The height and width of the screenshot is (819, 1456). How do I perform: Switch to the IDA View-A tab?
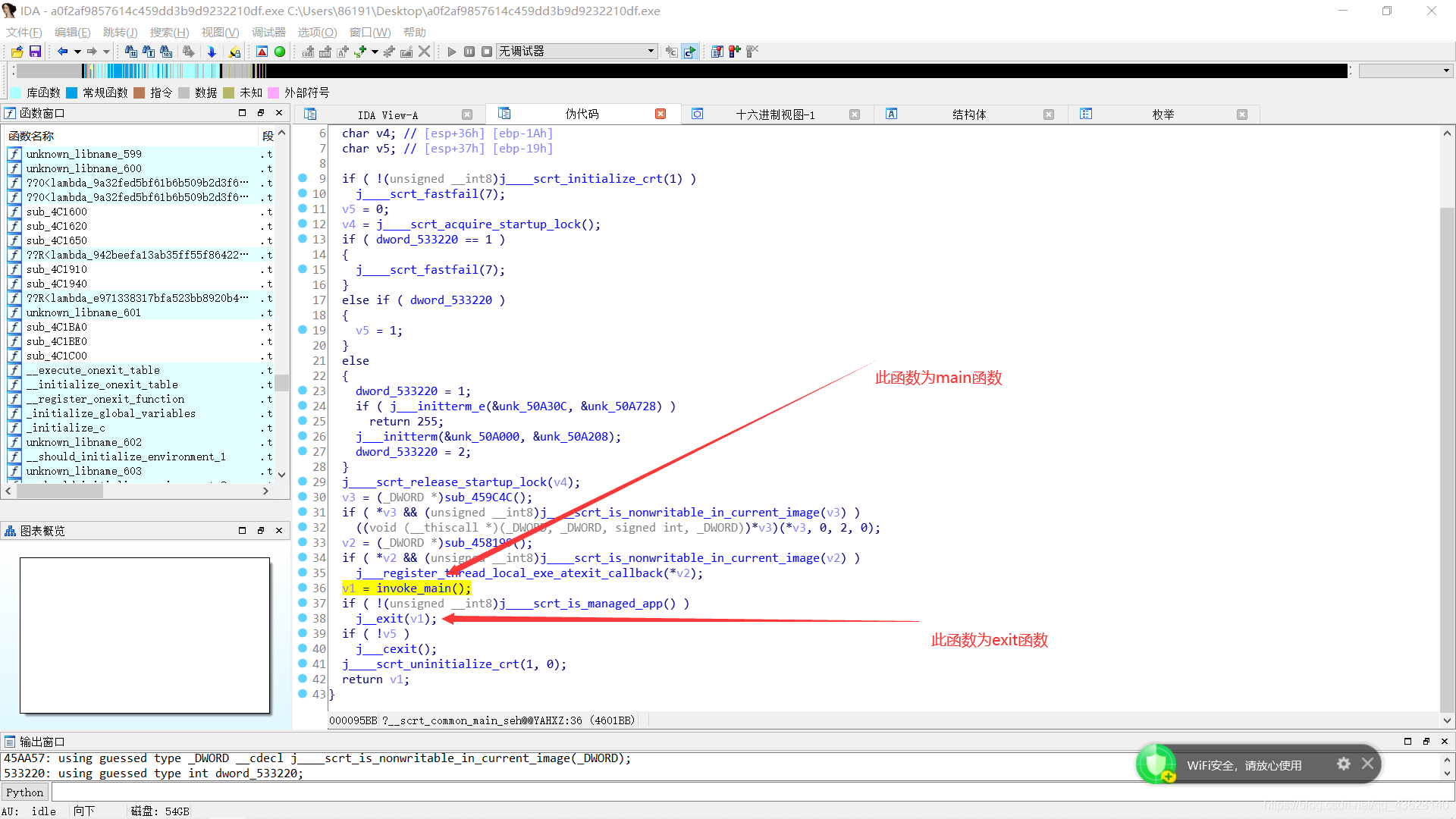[388, 115]
